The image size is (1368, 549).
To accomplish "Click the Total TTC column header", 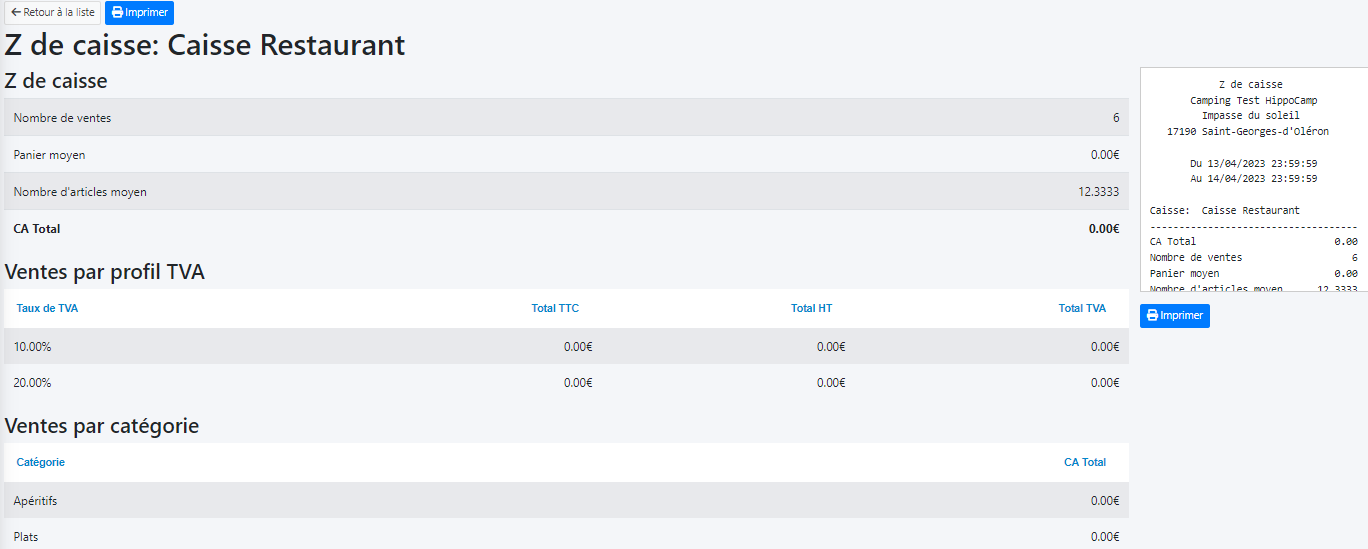I will point(555,308).
